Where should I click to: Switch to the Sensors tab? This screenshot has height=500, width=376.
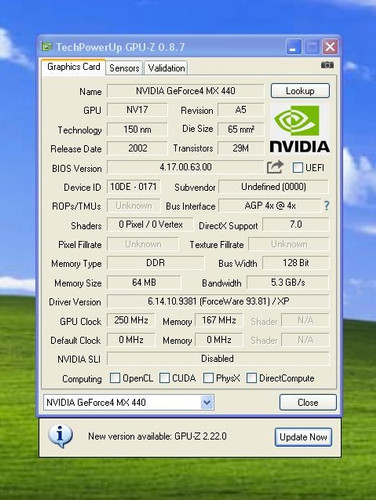point(124,68)
